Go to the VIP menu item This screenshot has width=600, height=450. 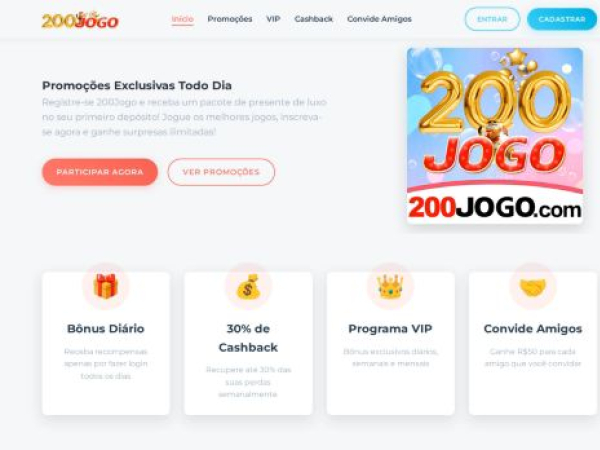click(273, 19)
